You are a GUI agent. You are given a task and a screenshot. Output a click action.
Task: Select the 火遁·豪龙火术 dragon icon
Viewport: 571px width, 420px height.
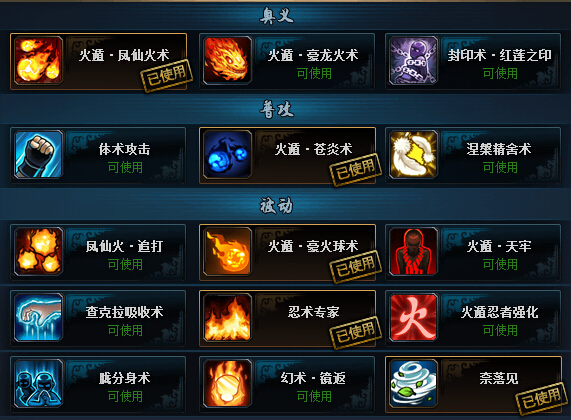click(227, 60)
